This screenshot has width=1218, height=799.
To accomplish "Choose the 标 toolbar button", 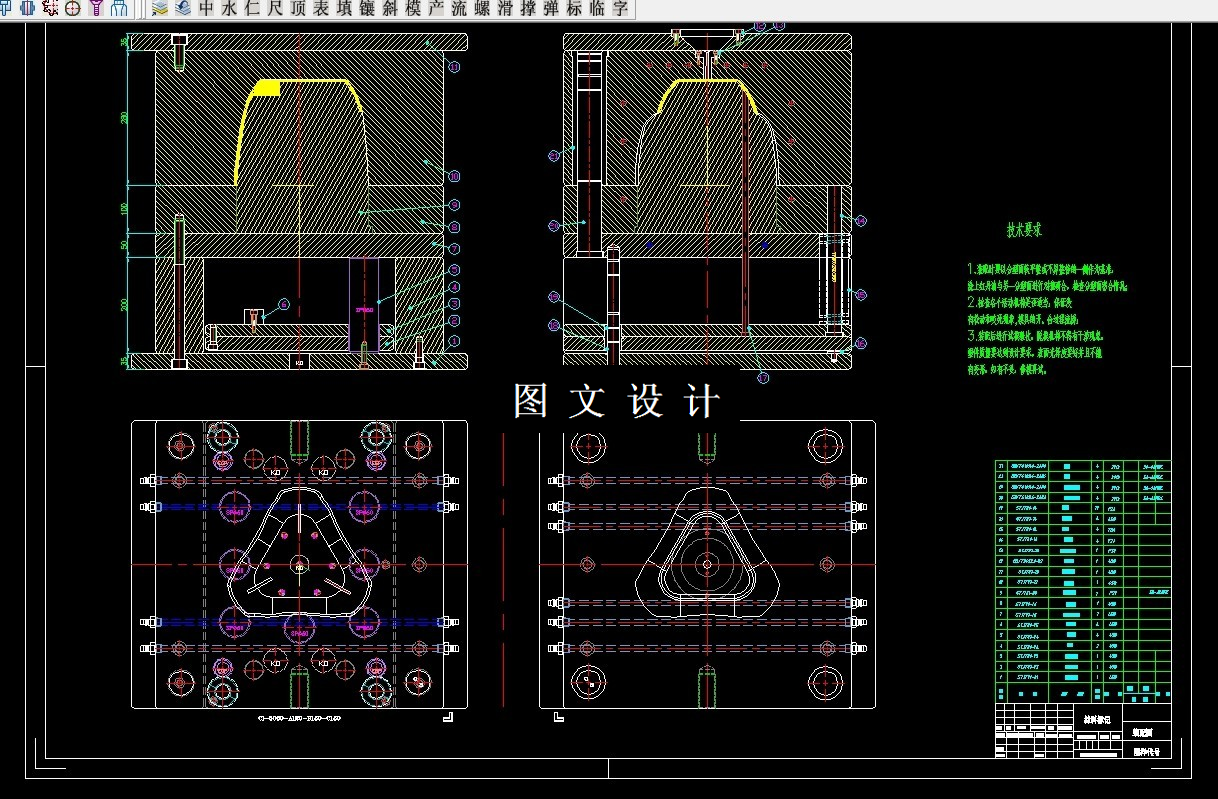I will [x=574, y=8].
